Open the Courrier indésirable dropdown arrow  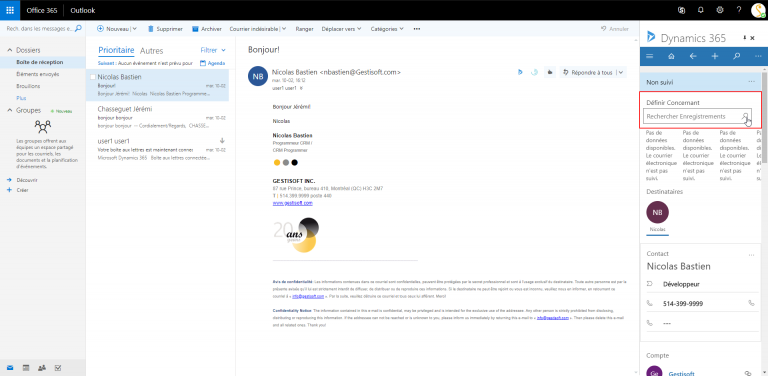pos(284,29)
